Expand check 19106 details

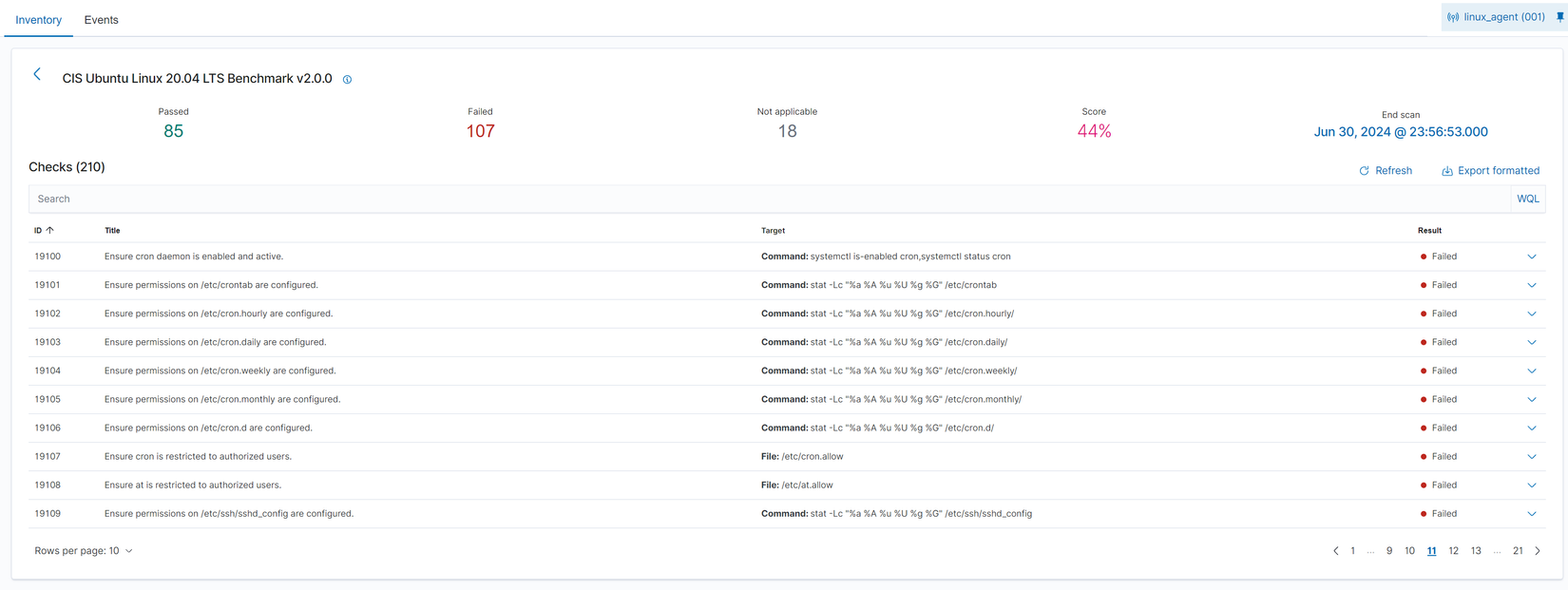point(1532,428)
